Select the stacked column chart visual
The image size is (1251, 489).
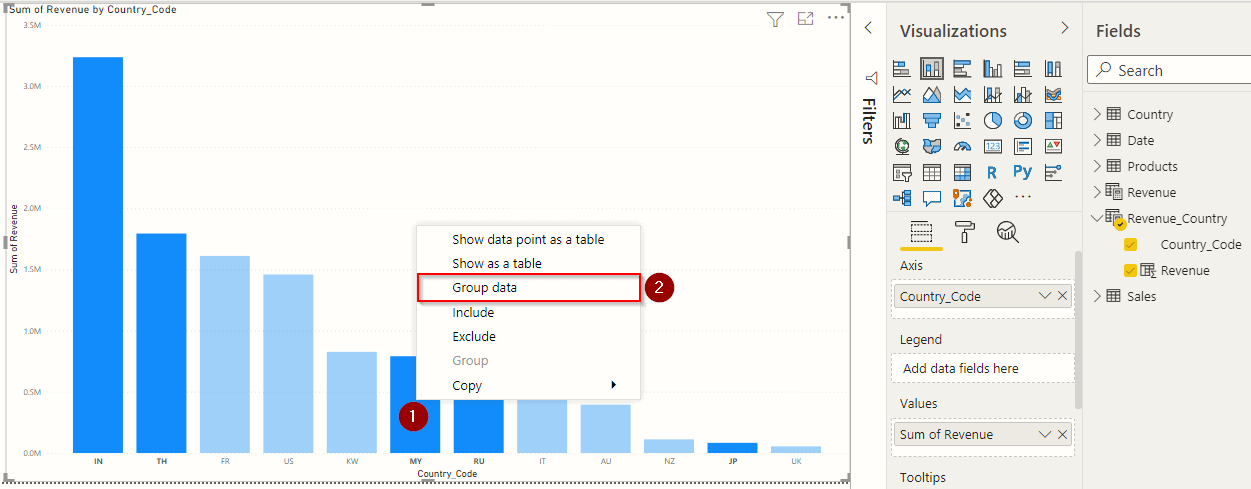(x=932, y=69)
